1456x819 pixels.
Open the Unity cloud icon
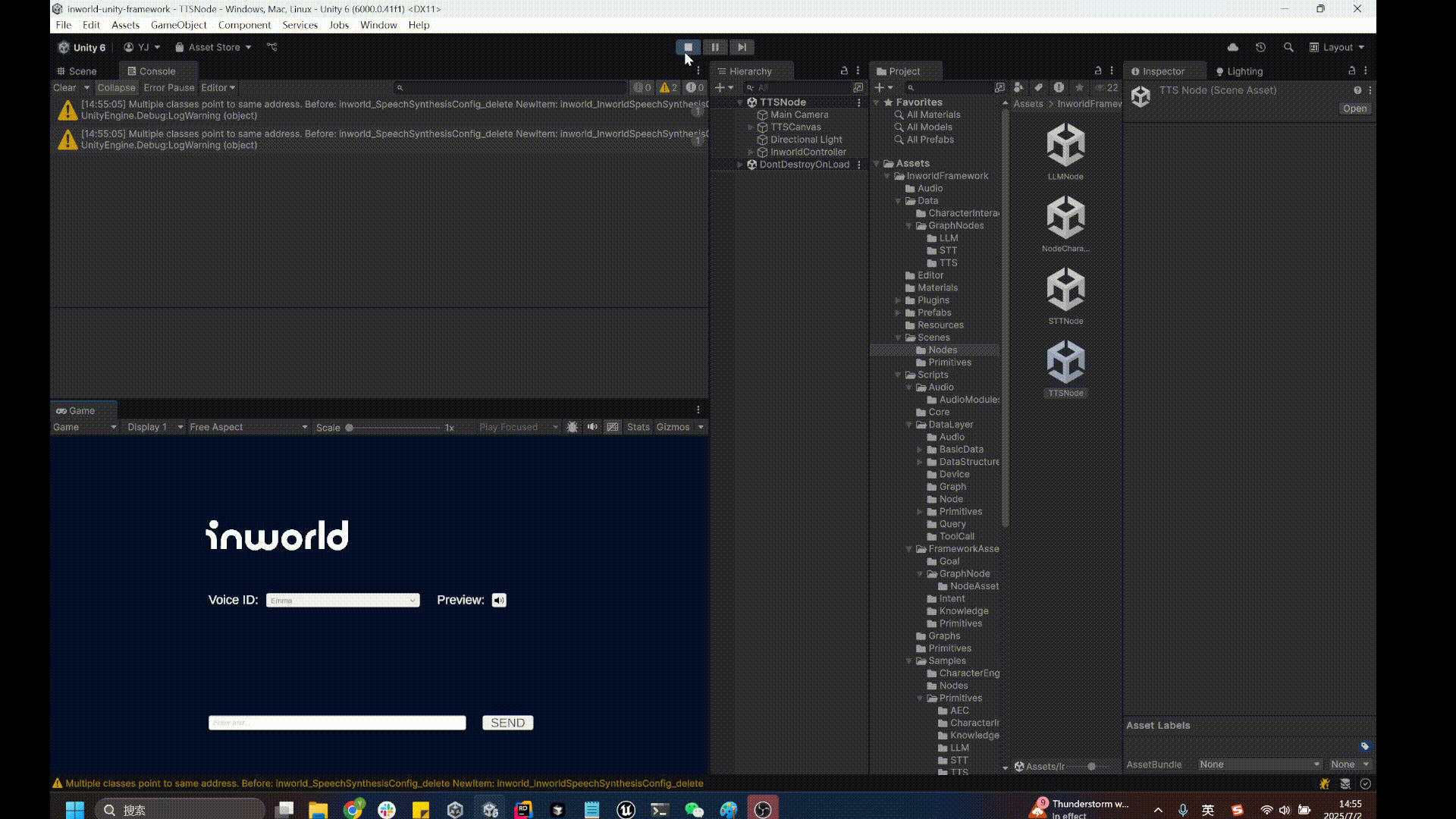[x=1233, y=47]
